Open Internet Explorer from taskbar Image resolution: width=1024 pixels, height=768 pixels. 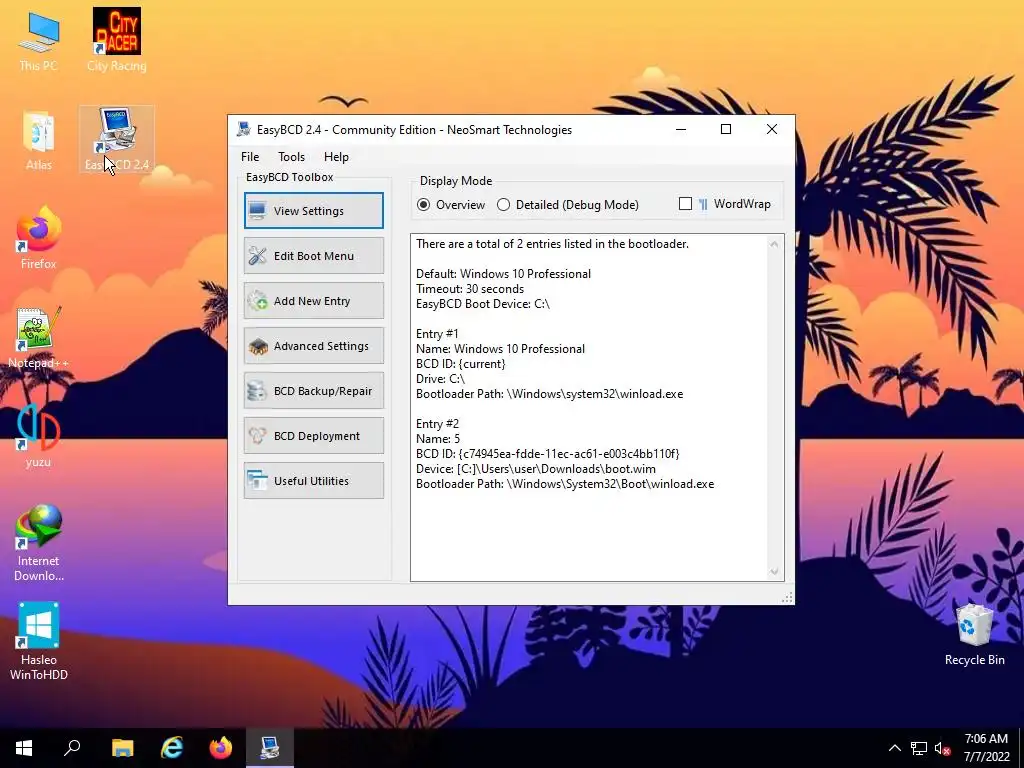click(x=172, y=748)
